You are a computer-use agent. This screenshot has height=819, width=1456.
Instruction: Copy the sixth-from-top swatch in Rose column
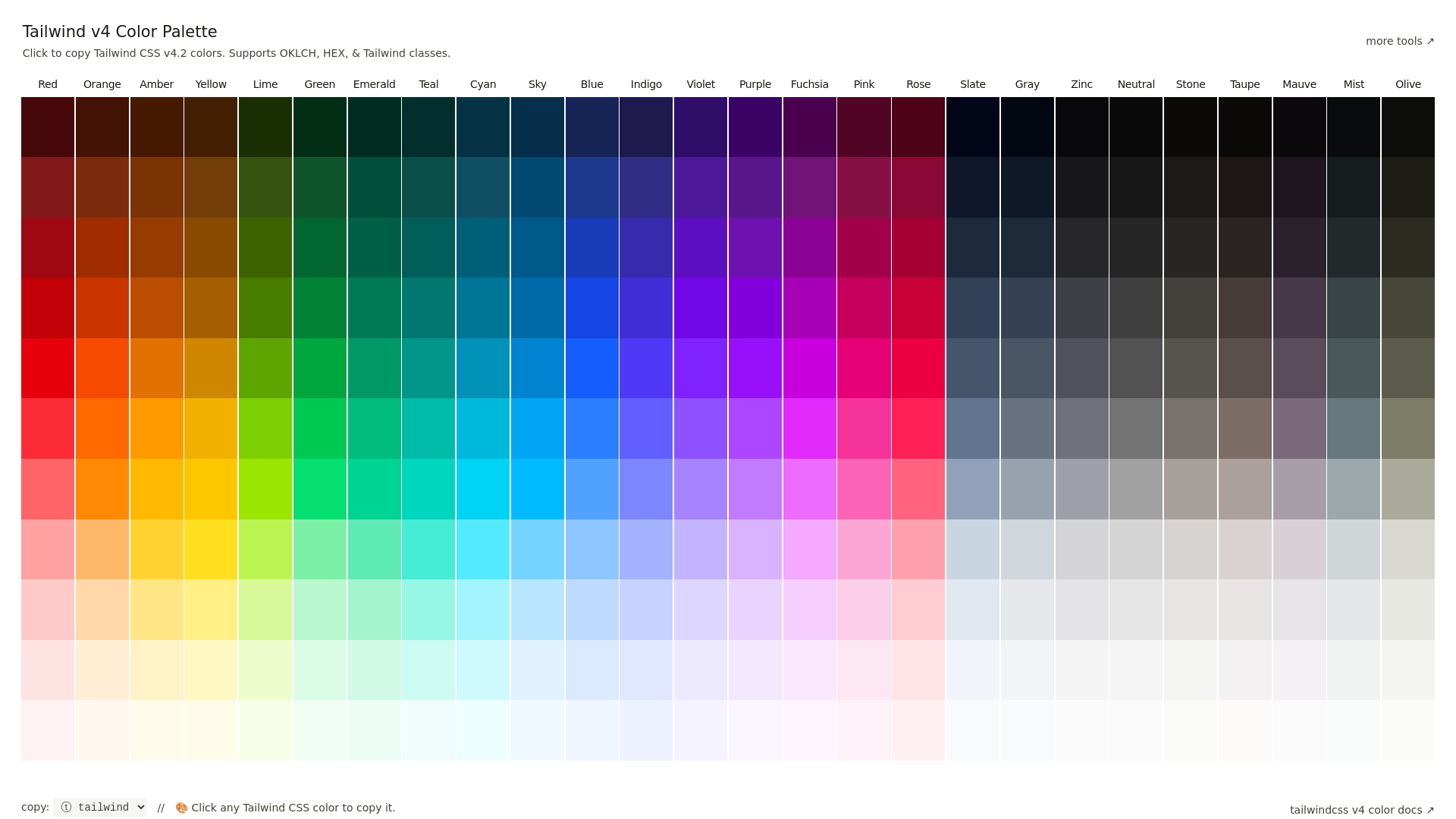pyautogui.click(x=918, y=428)
